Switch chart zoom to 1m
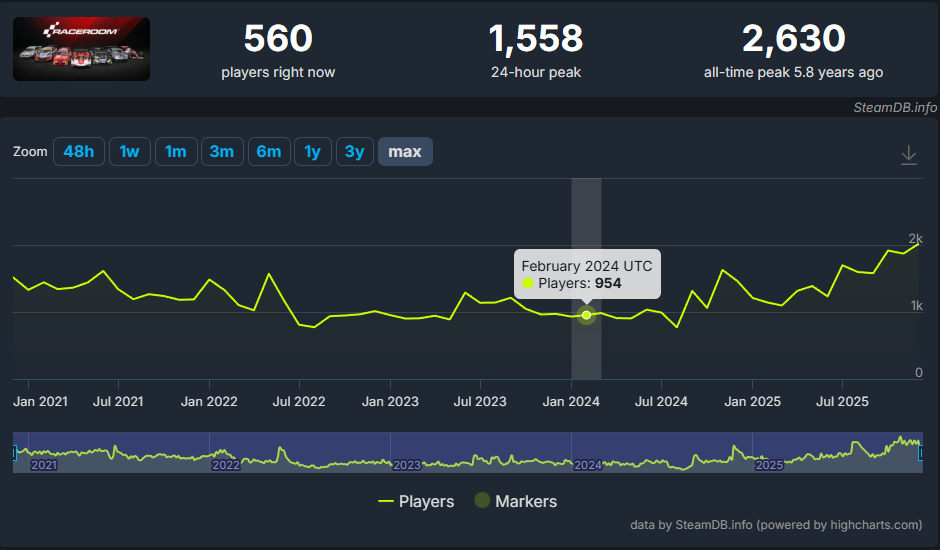 175,152
